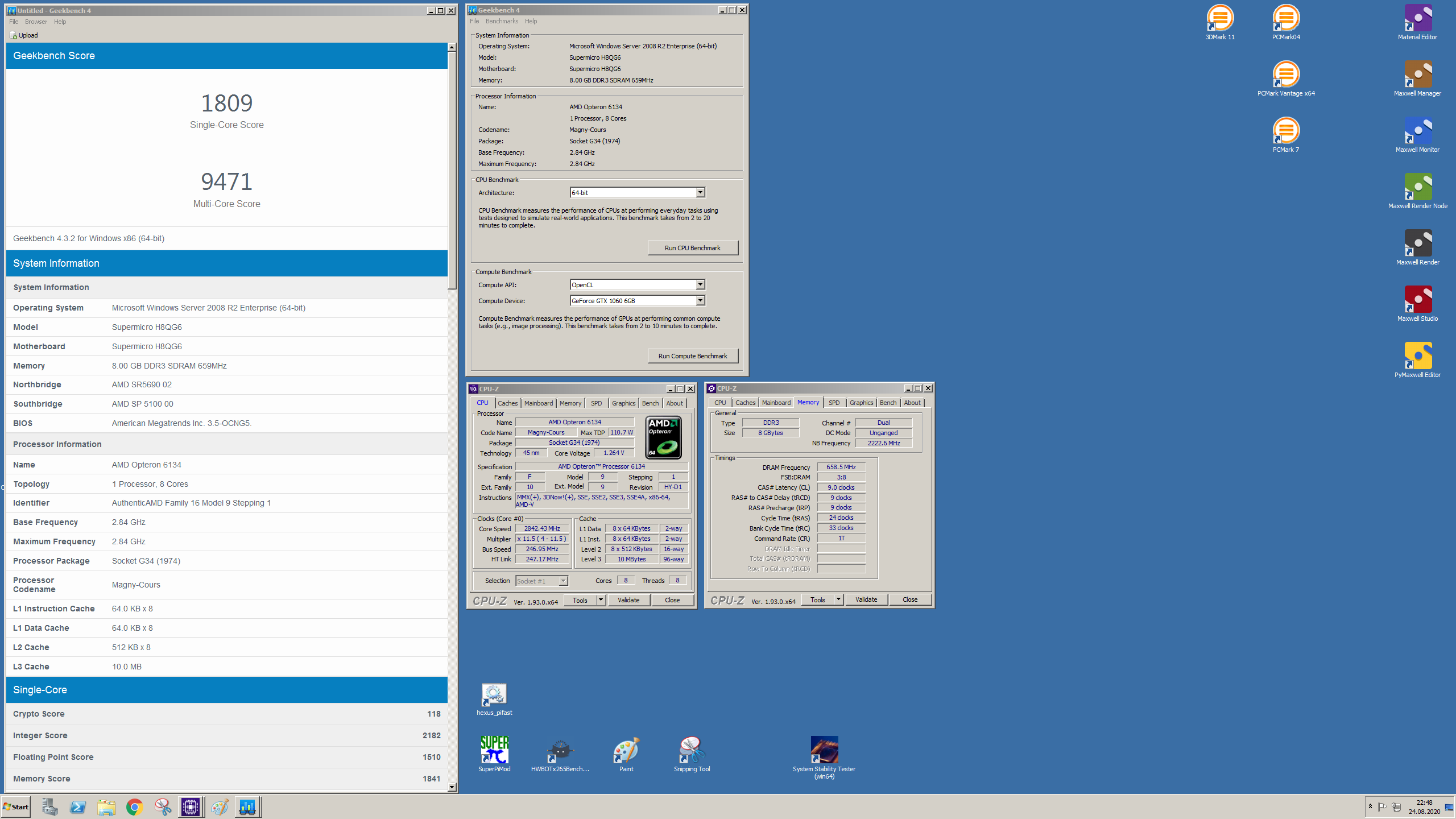Click Tools in the CPU tab CPU-Z window
The image size is (1456, 819).
click(580, 600)
